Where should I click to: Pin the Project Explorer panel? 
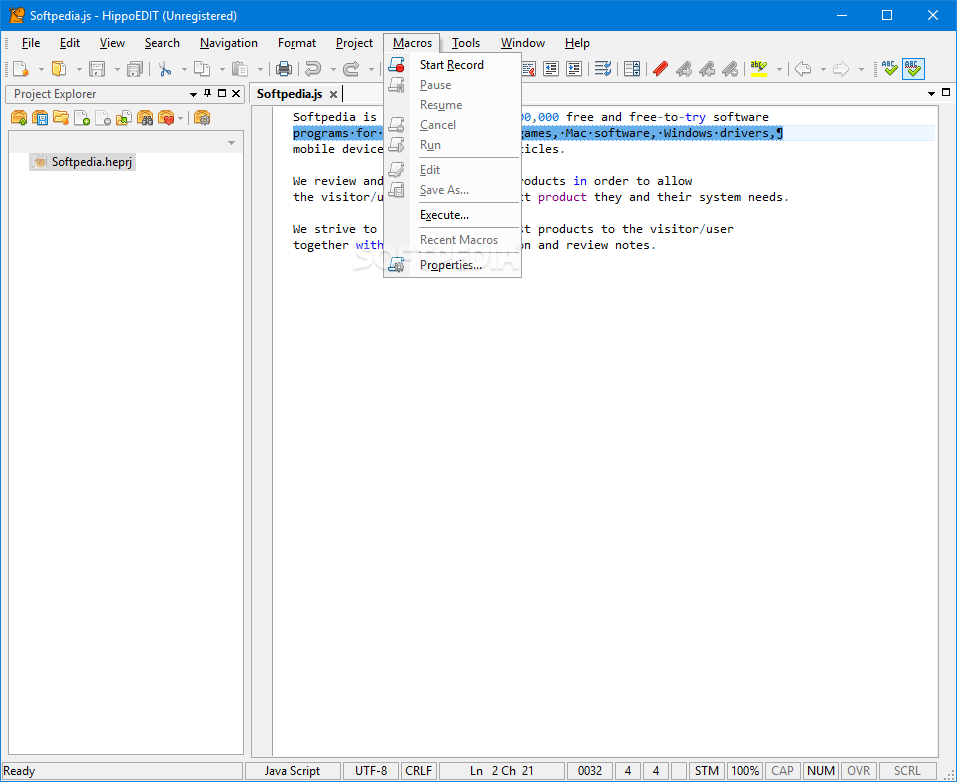click(x=208, y=93)
